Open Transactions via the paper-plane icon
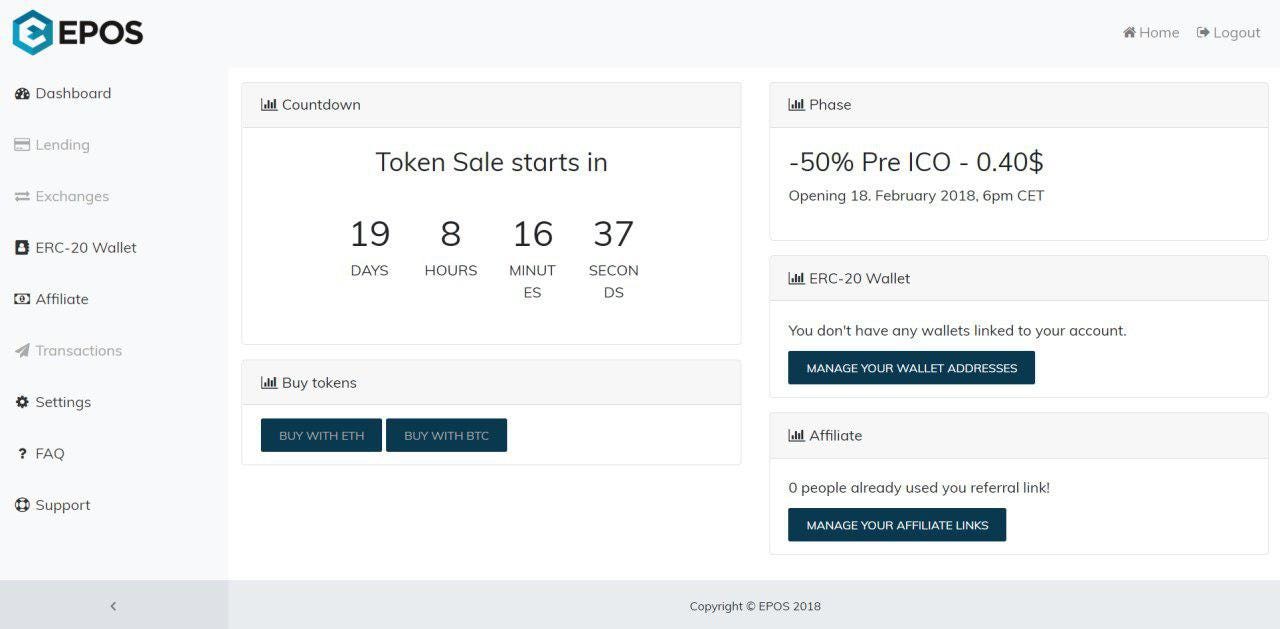This screenshot has height=629, width=1280. [x=22, y=350]
